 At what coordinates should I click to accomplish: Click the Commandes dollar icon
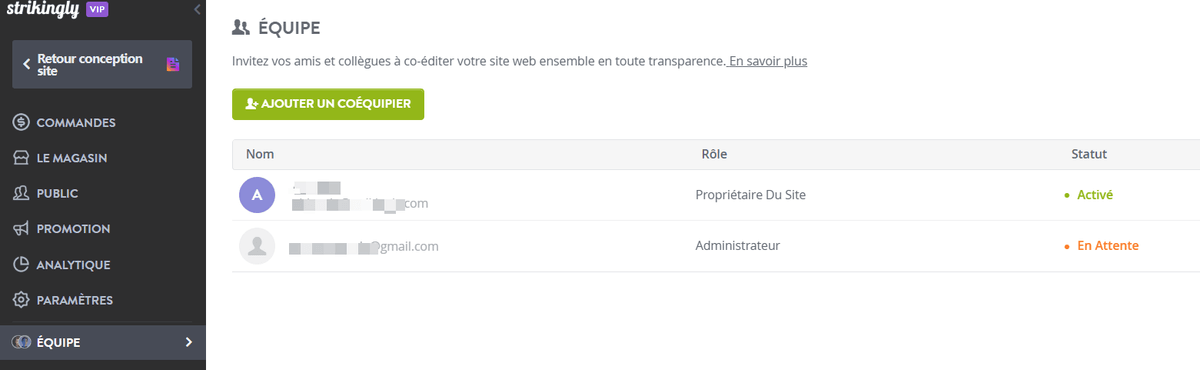[x=20, y=123]
